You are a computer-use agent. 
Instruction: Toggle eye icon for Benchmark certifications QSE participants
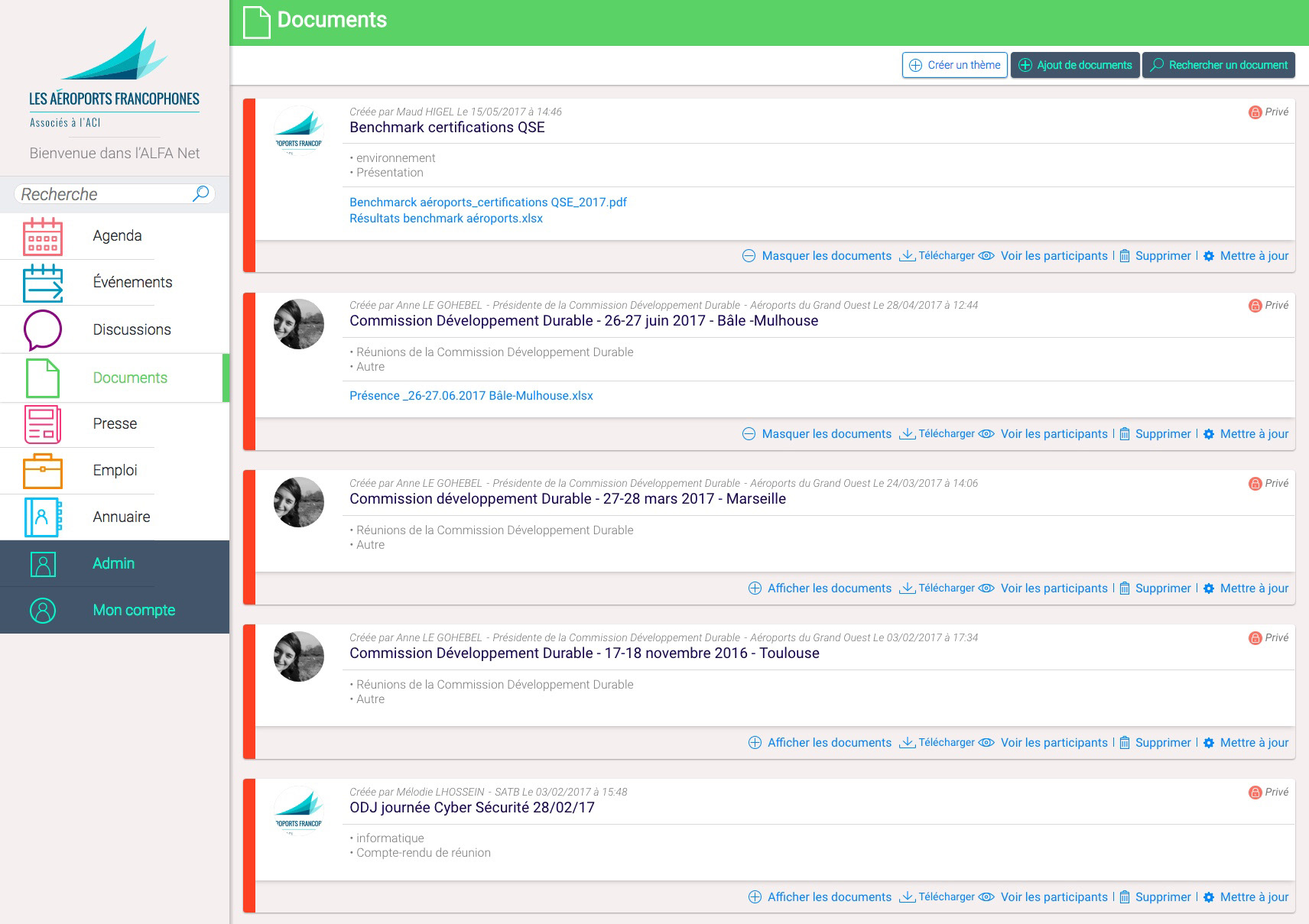986,256
